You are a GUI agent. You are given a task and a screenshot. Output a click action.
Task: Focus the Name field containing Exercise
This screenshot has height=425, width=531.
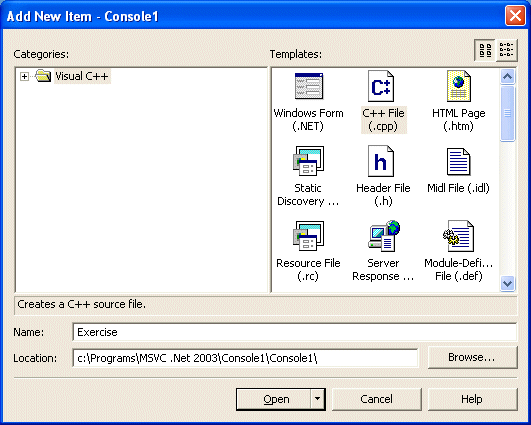[295, 332]
